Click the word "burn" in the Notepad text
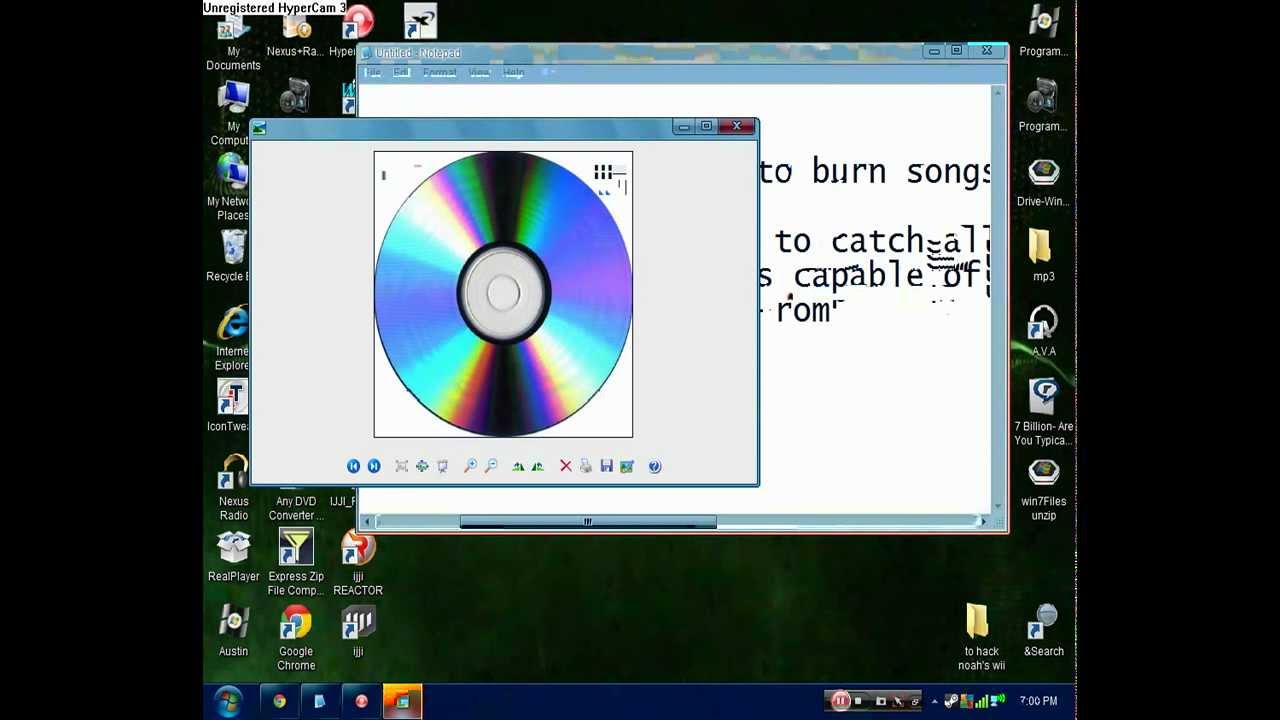 point(849,172)
